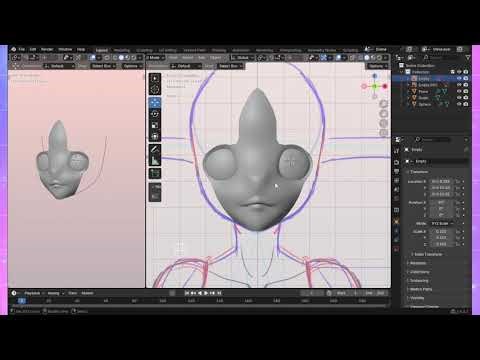480x360 pixels.
Task: Toggle visibility eye for Plane object
Action: (x=459, y=91)
